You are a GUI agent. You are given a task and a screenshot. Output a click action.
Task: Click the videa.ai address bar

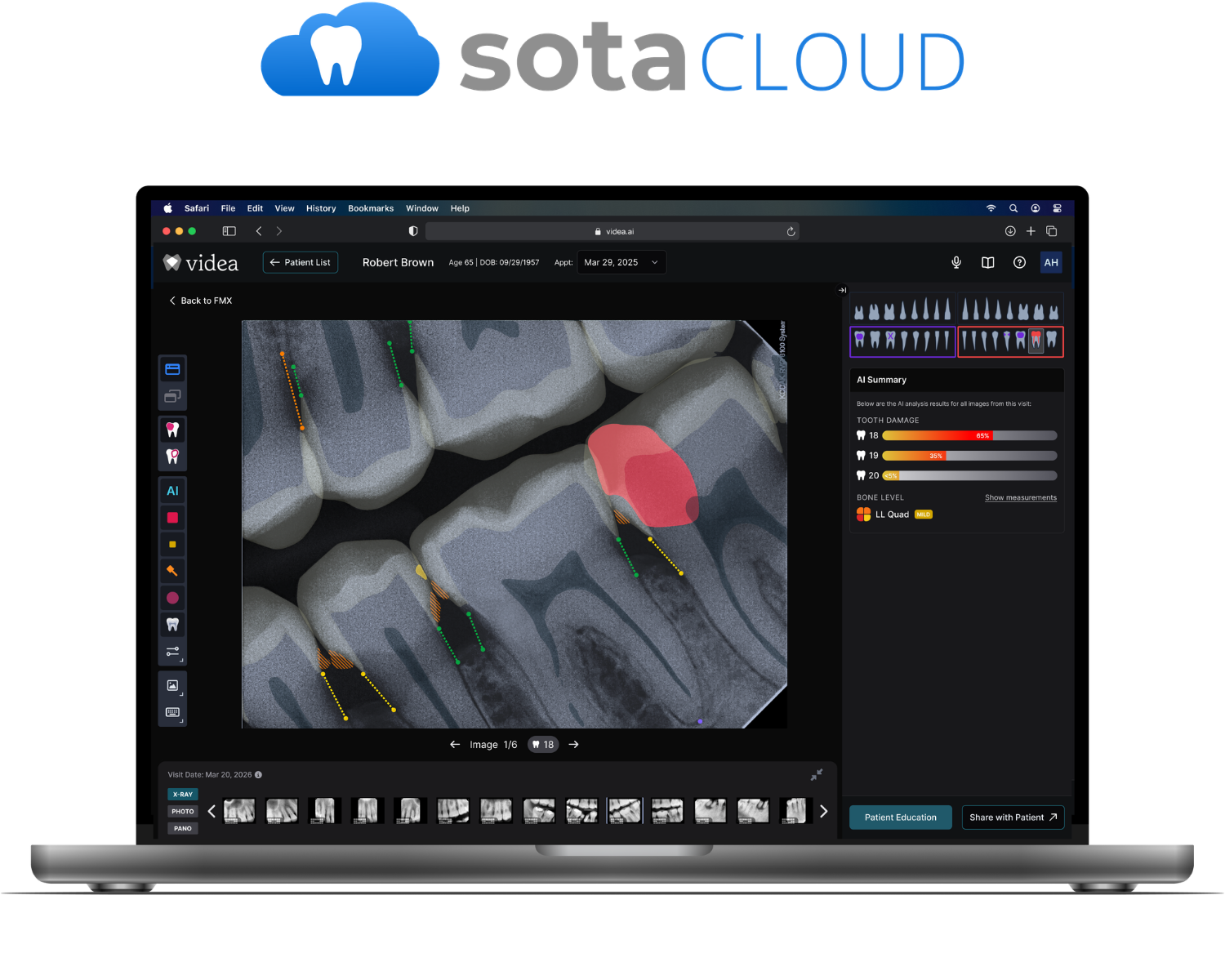pyautogui.click(x=612, y=231)
